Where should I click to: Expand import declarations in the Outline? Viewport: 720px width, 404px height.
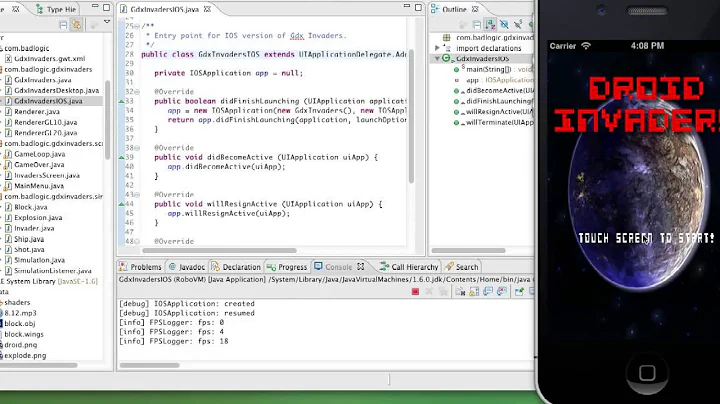[x=437, y=48]
